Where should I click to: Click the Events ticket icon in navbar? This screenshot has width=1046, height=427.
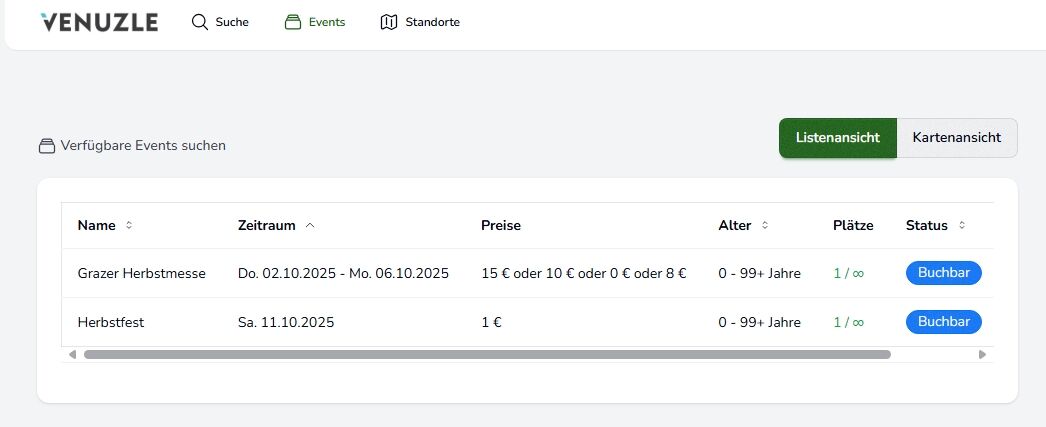(293, 22)
